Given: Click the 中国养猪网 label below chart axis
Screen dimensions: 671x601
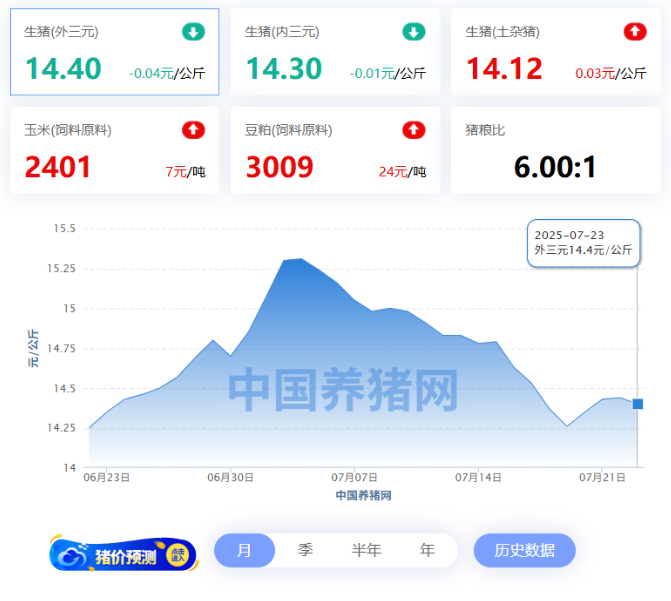Looking at the screenshot, I should [x=363, y=495].
